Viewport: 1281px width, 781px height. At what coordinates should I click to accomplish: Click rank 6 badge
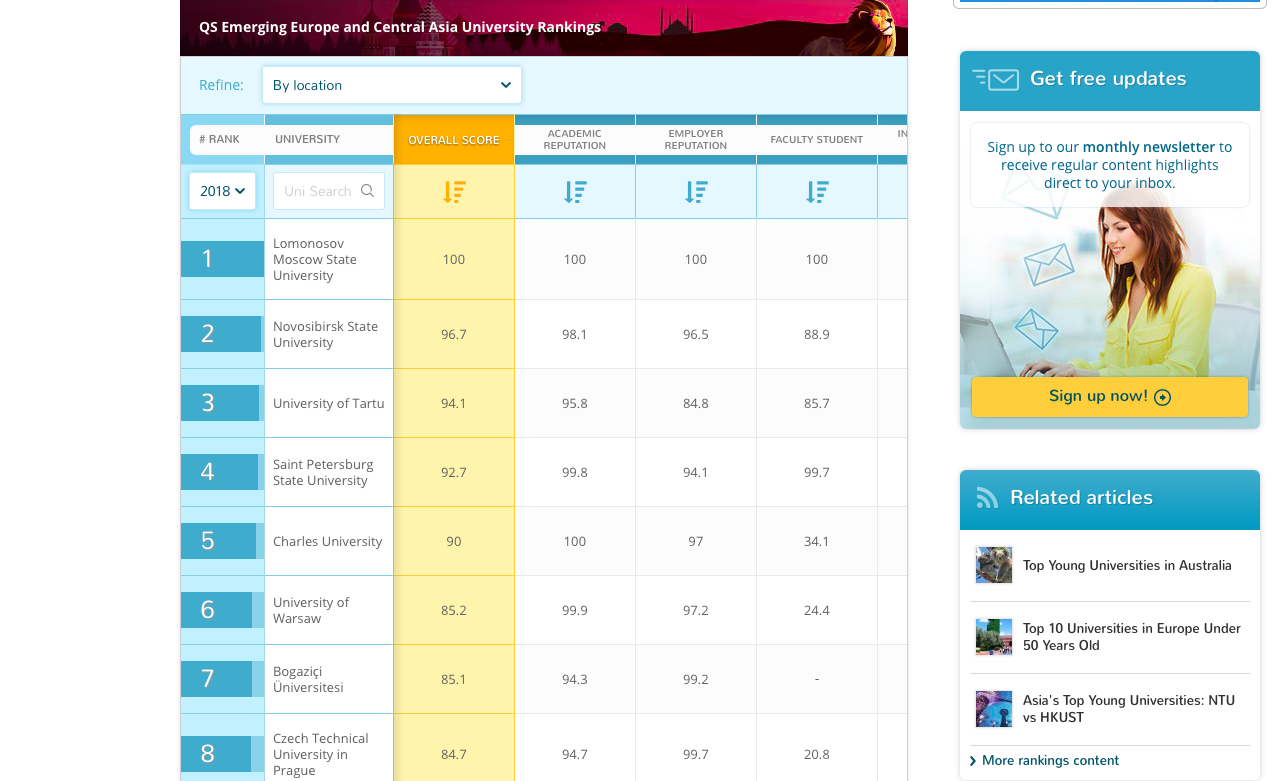[216, 610]
